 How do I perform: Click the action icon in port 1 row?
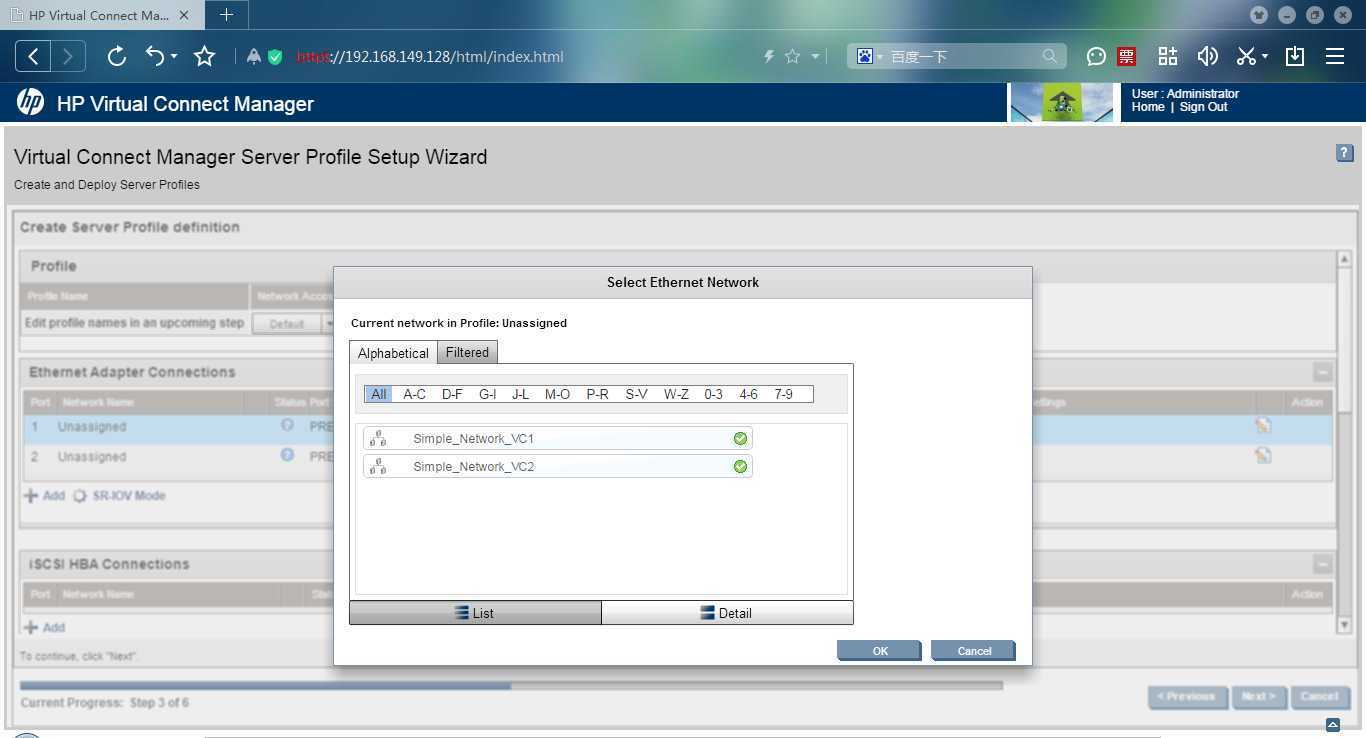(x=1263, y=425)
